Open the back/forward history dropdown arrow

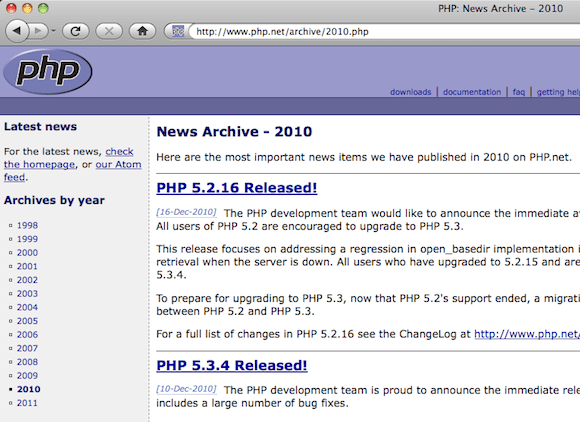53,31
